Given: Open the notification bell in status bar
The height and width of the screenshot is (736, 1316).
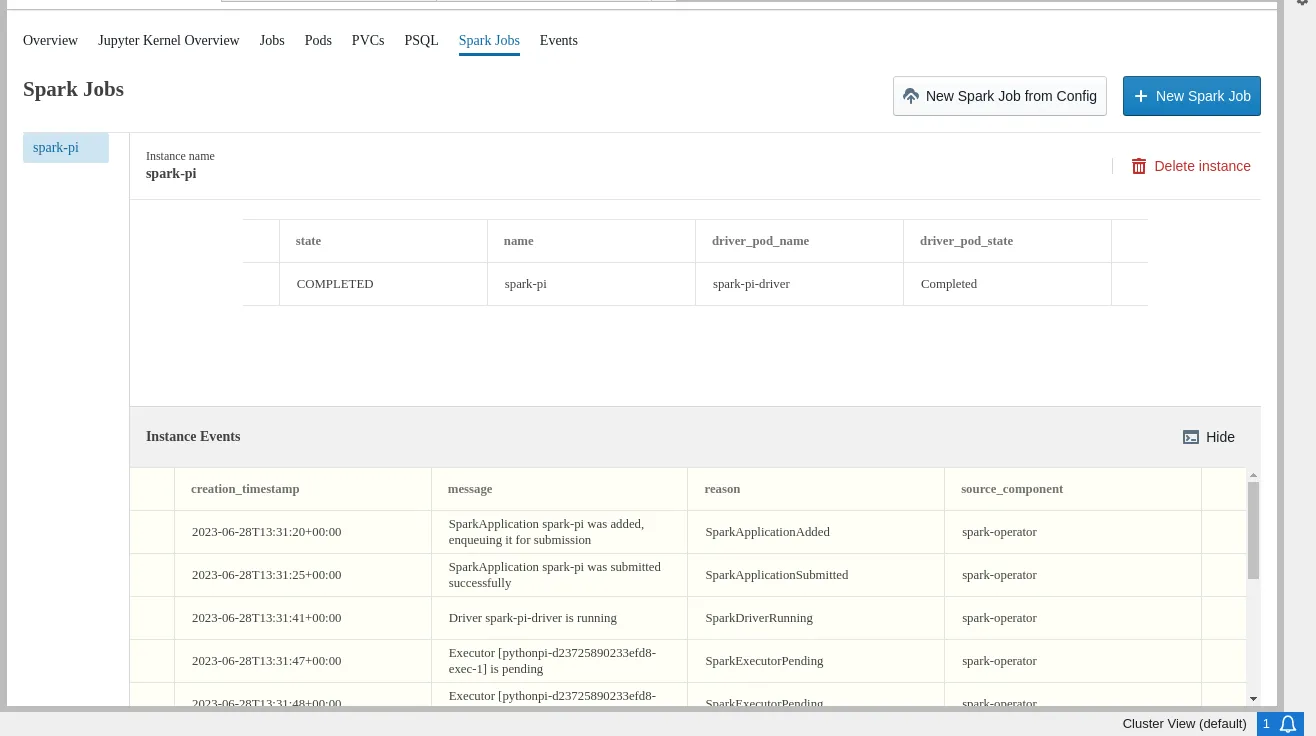Looking at the screenshot, I should pos(1289,724).
